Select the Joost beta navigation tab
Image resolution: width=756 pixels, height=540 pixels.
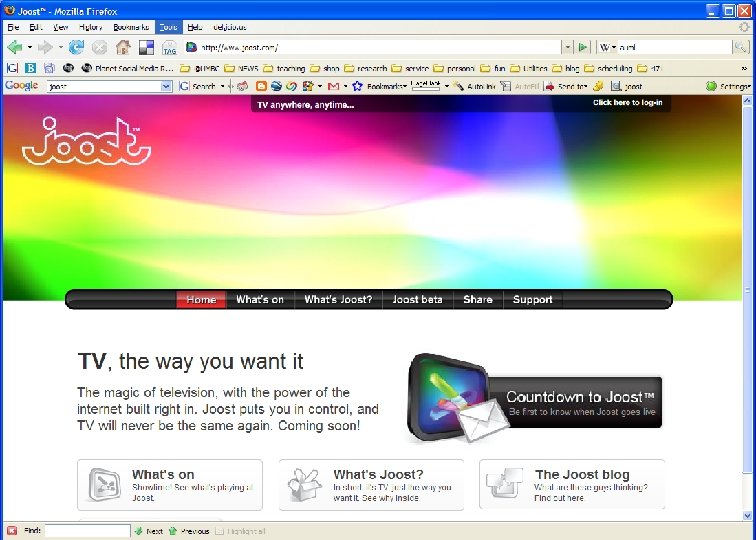coord(417,299)
